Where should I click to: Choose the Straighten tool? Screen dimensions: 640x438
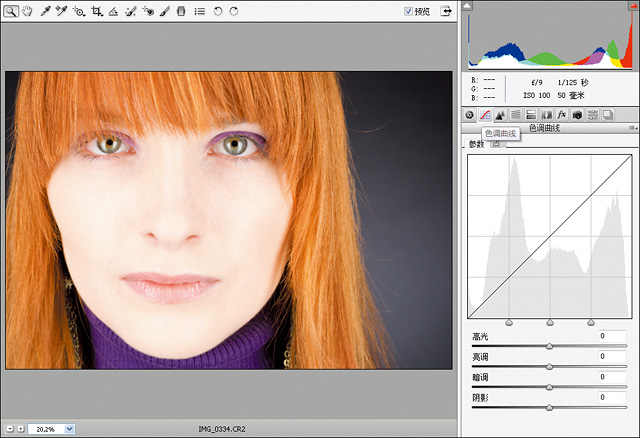coord(113,11)
